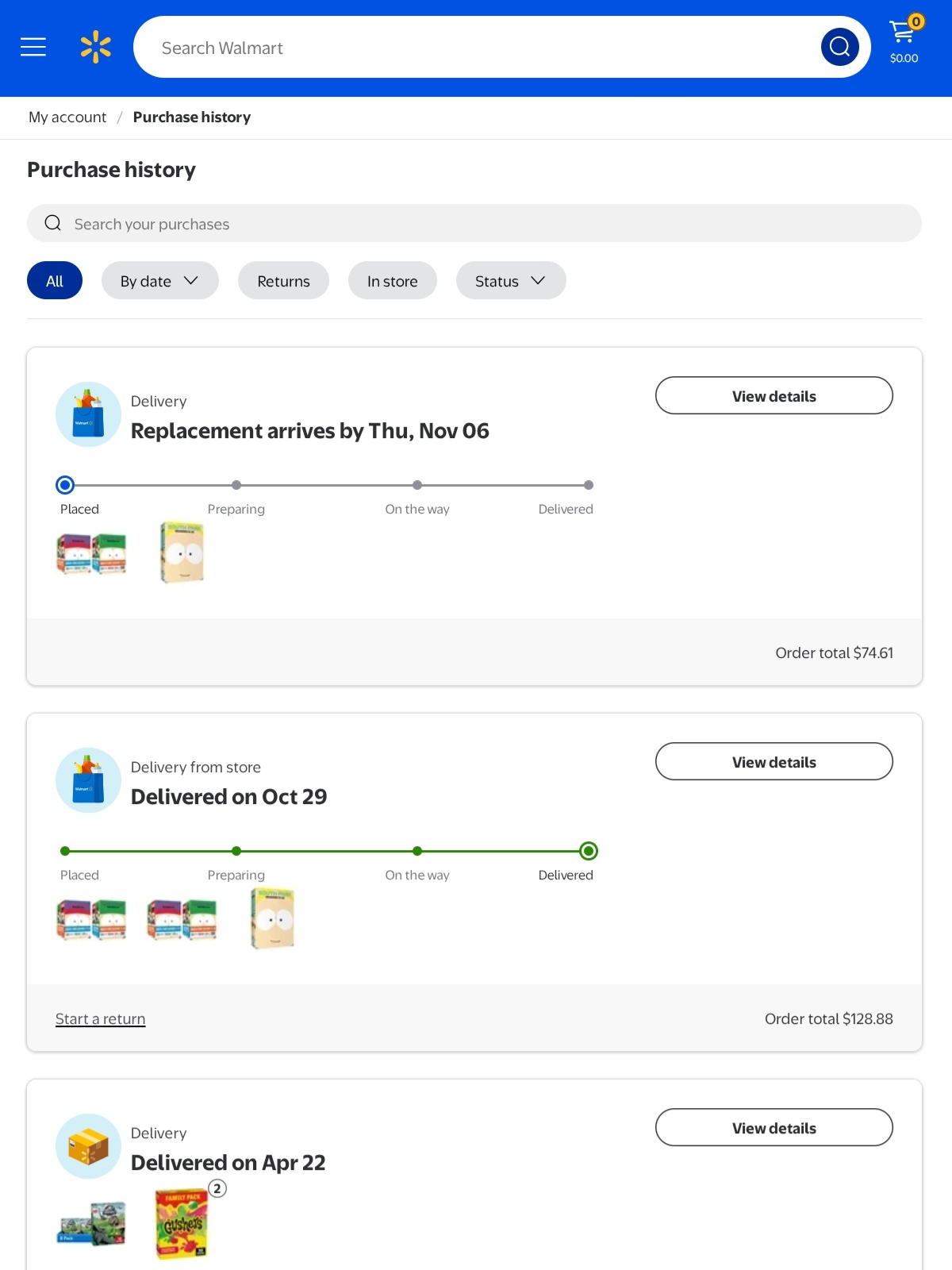The height and width of the screenshot is (1270, 952).
Task: Select the All filter chip
Action: click(55, 281)
